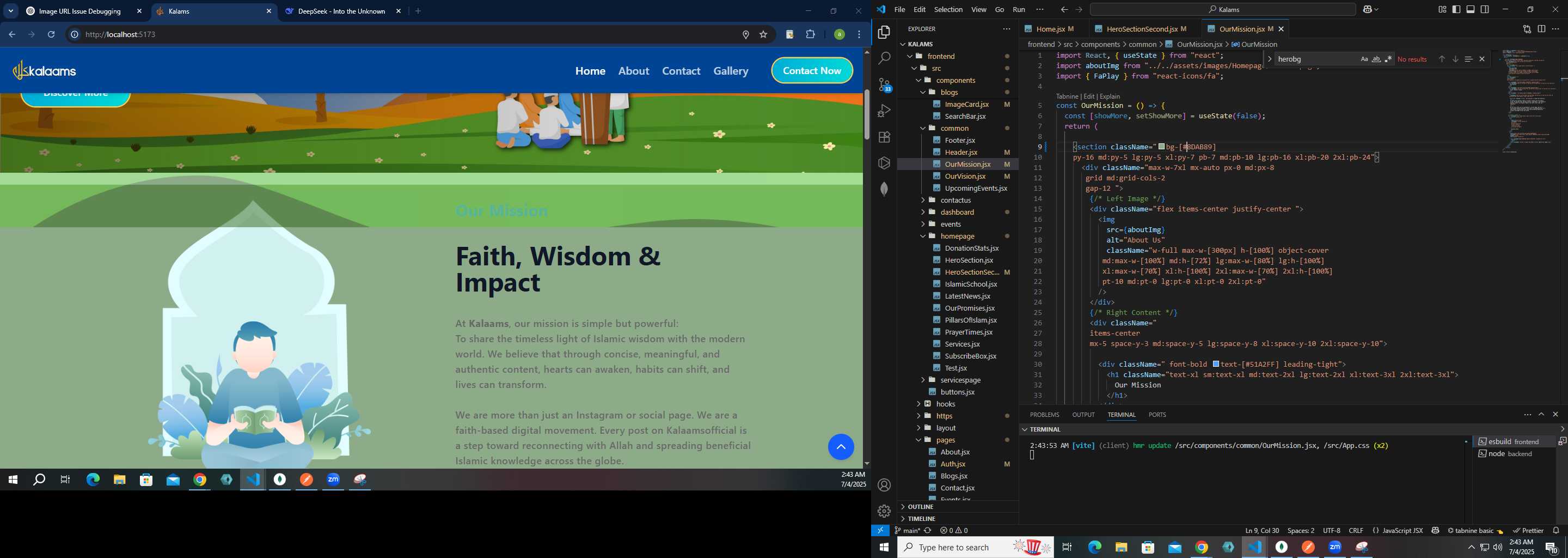Toggle the Panel layout button in title bar
The image size is (1568, 558).
1471,9
